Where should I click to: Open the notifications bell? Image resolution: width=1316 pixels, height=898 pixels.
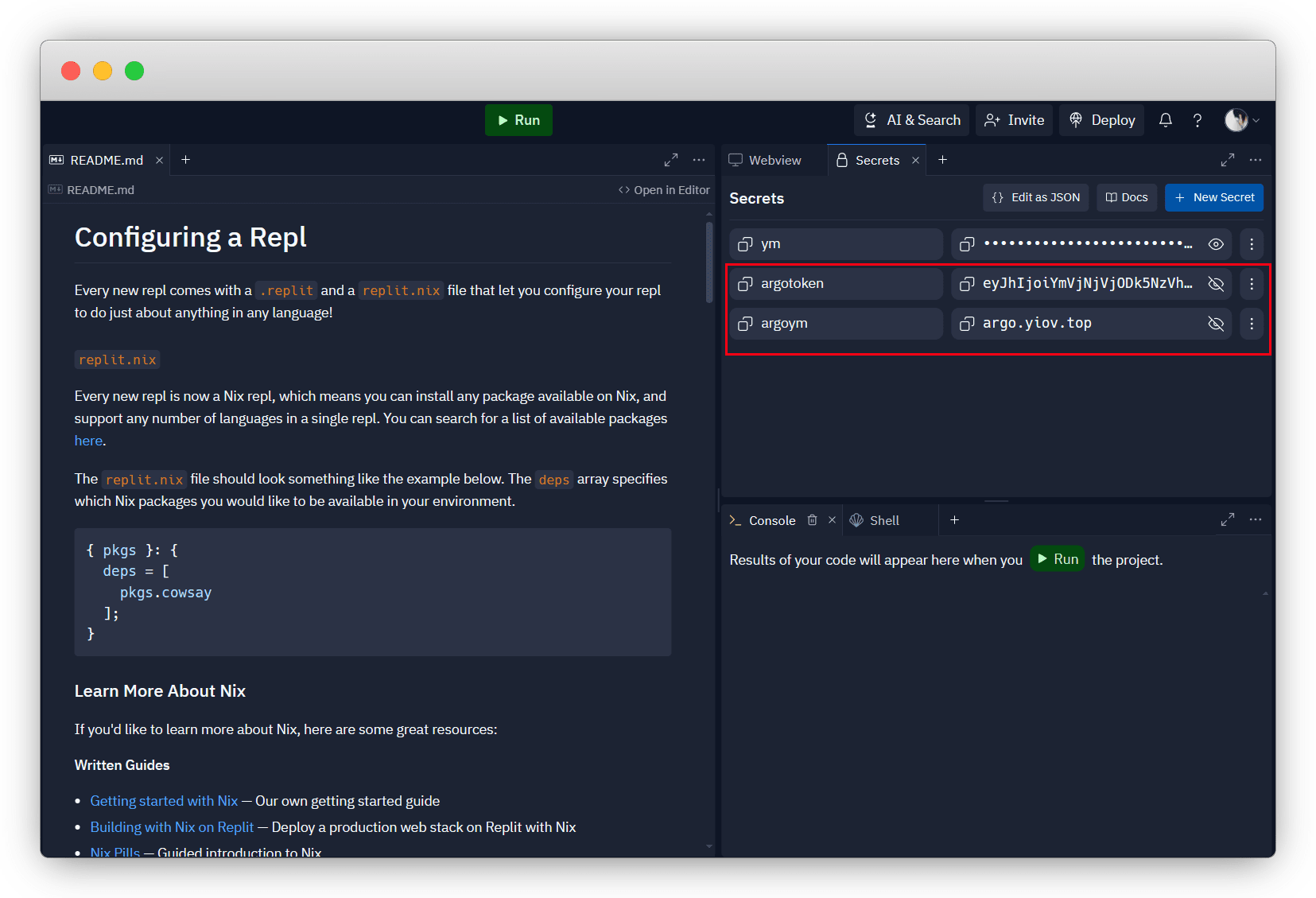pos(1165,120)
